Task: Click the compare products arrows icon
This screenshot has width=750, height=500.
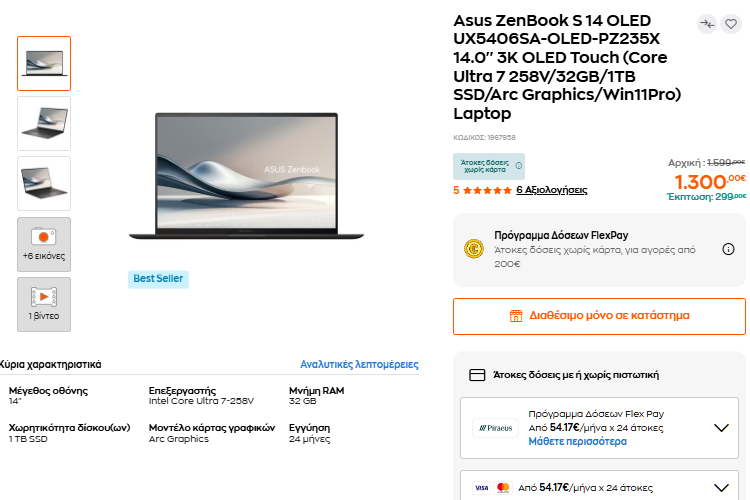Action: pos(707,24)
